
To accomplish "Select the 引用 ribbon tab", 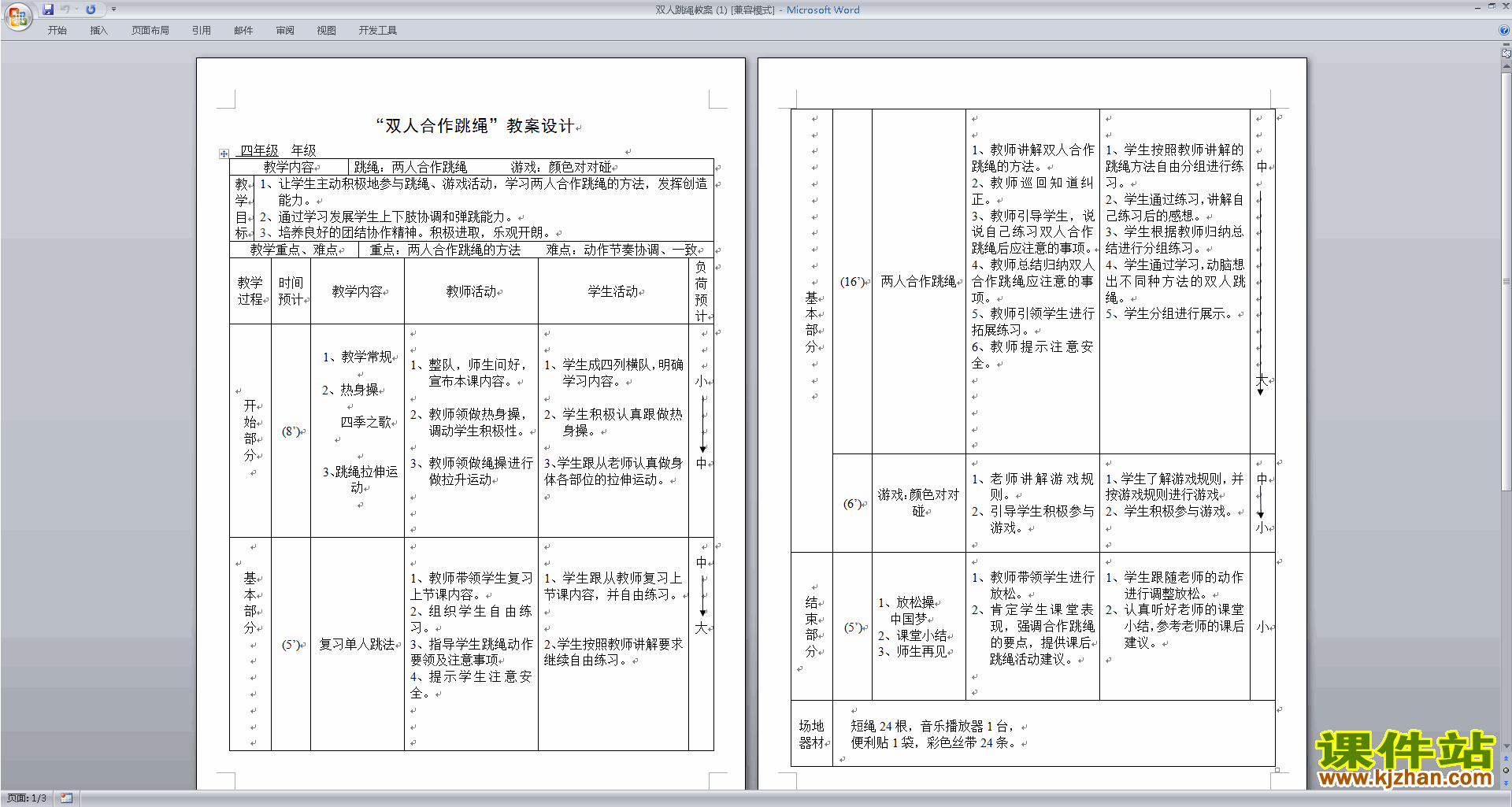I will tap(201, 30).
